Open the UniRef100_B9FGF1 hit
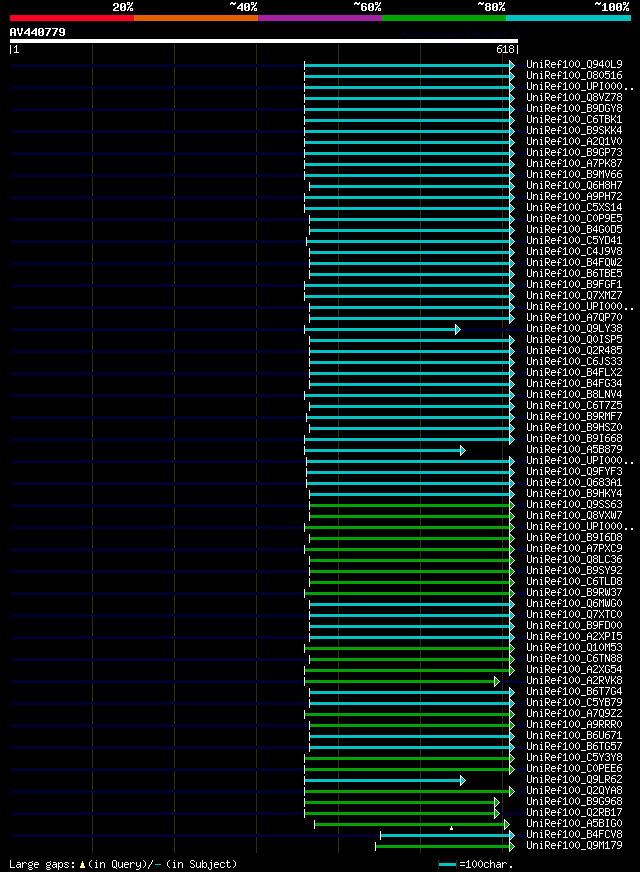640x872 pixels. [574, 285]
